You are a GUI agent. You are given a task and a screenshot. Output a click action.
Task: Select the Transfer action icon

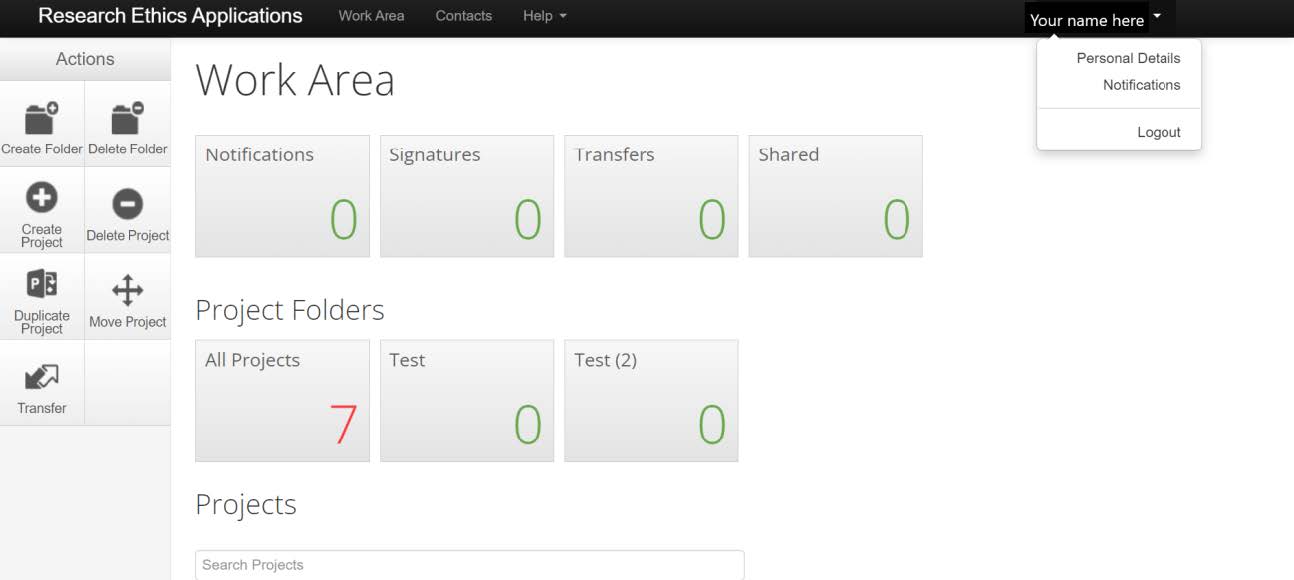[41, 374]
